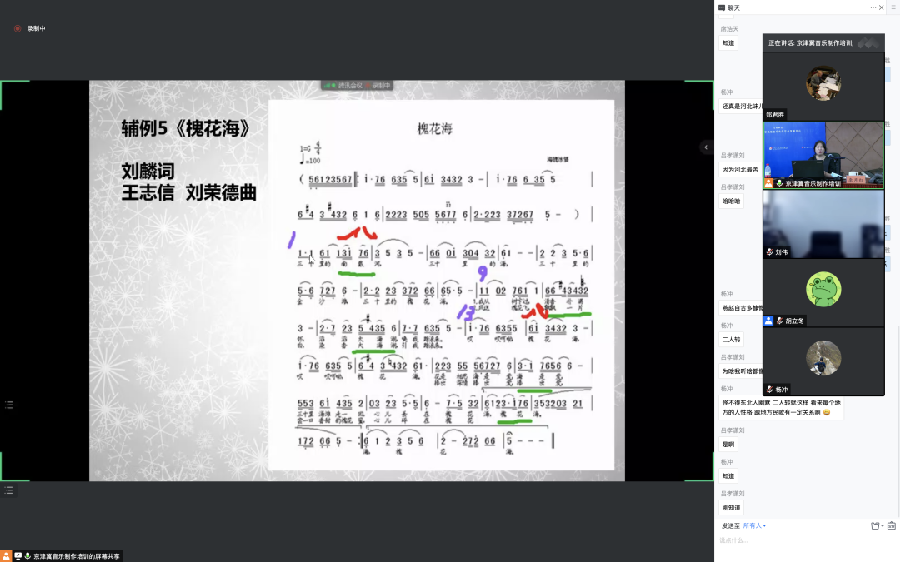Click muted mic icon on 刘伟's tile
This screenshot has width=900, height=562.
[x=770, y=252]
